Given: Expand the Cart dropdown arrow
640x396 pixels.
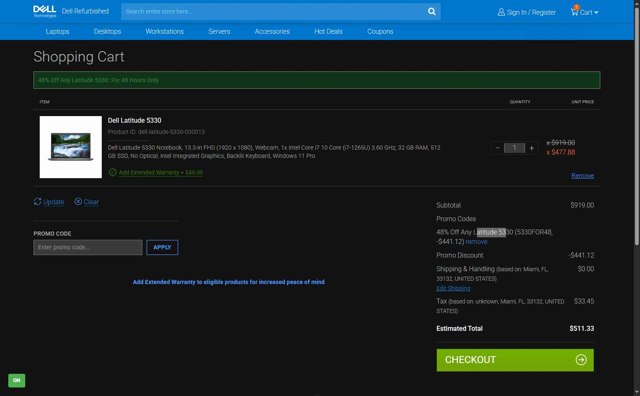Looking at the screenshot, I should pos(596,13).
